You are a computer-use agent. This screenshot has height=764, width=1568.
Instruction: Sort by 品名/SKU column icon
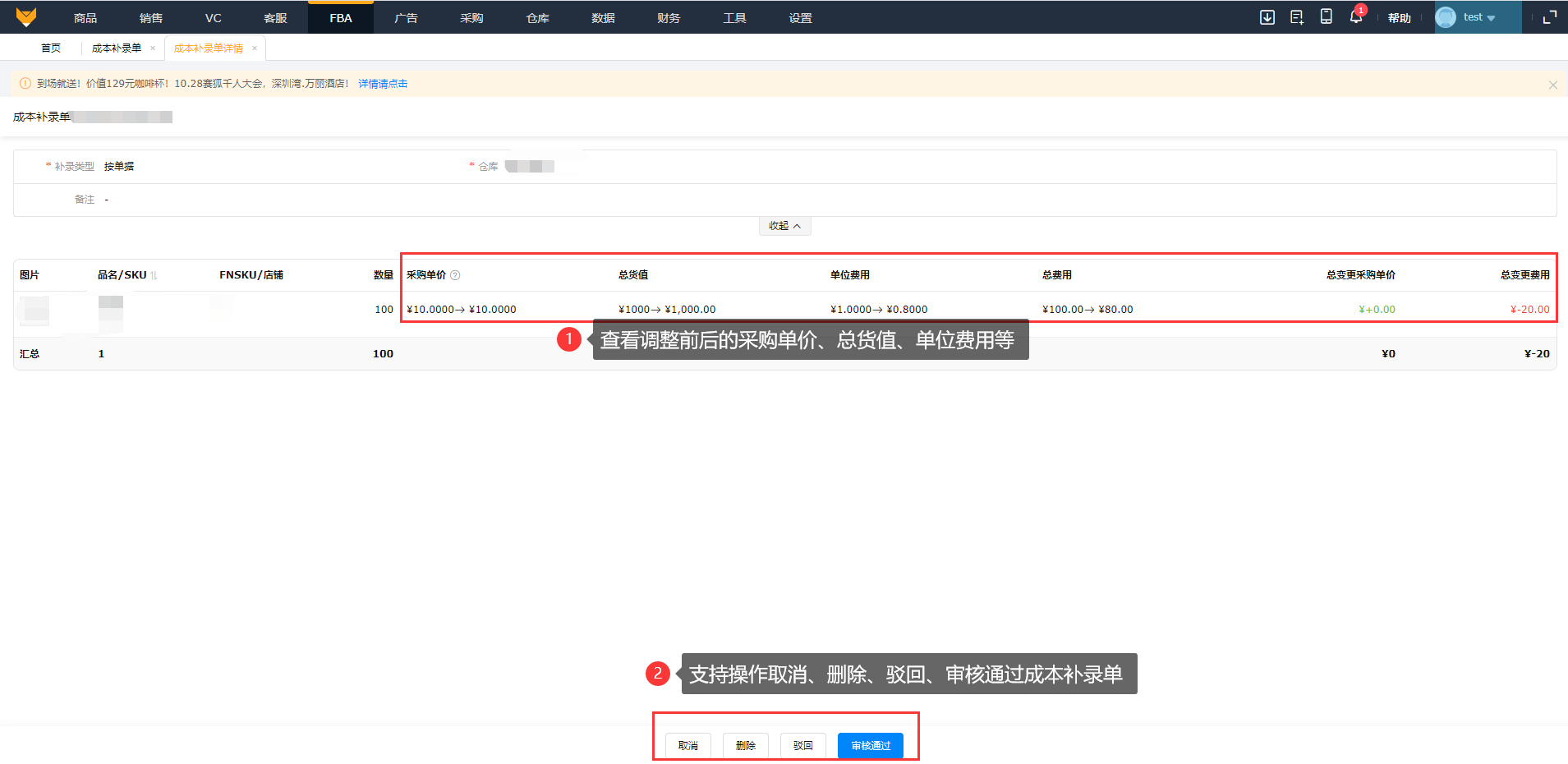(x=154, y=275)
